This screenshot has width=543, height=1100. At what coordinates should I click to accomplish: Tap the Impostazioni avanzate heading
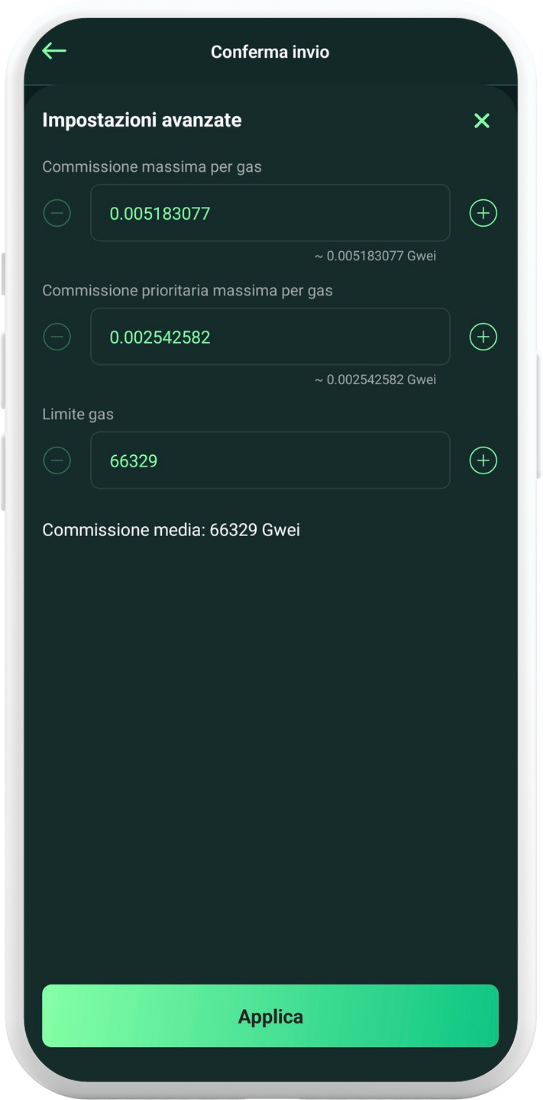coord(142,120)
